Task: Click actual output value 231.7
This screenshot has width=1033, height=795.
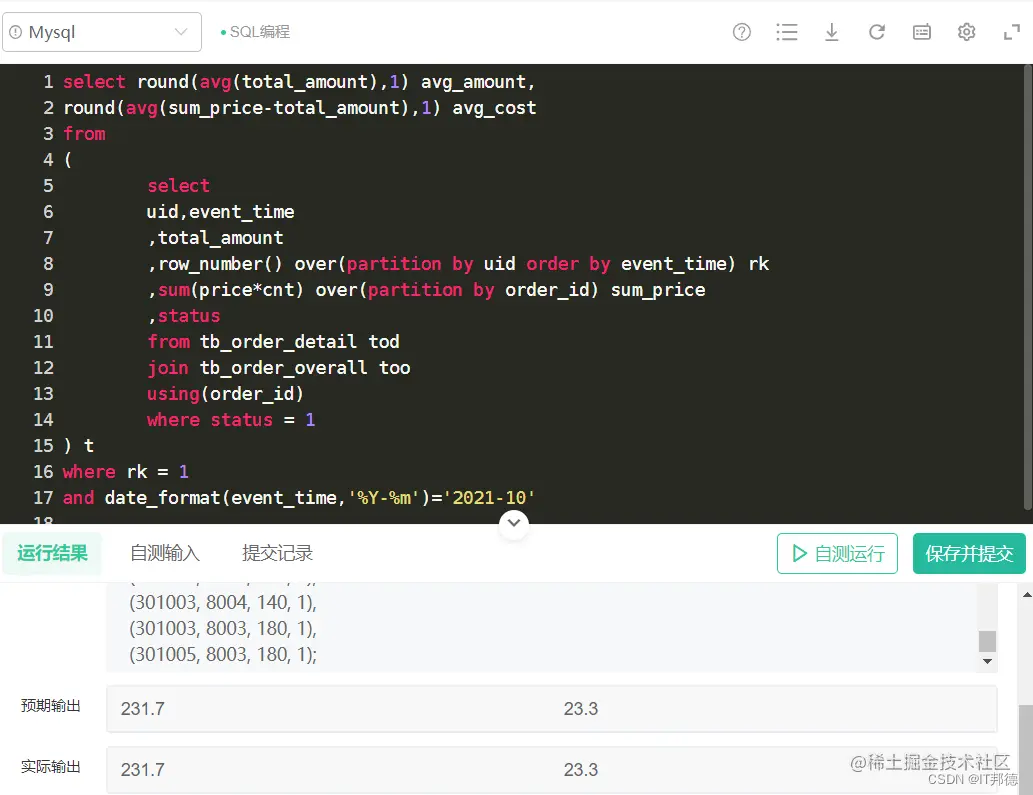Action: point(143,769)
